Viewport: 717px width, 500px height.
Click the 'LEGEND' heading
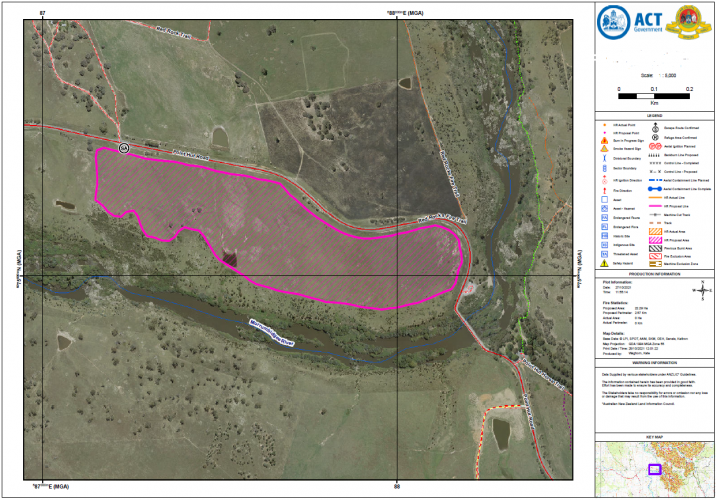coord(654,116)
